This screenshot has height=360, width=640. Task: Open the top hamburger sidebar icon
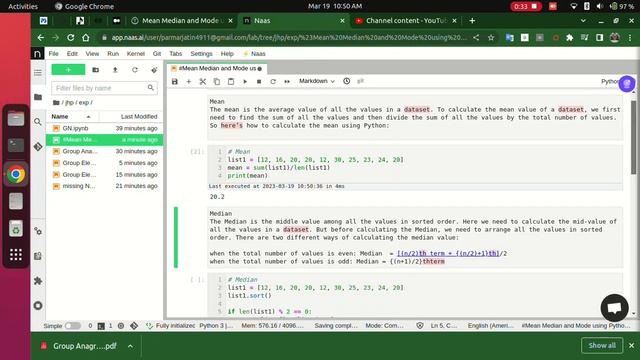tap(38, 73)
